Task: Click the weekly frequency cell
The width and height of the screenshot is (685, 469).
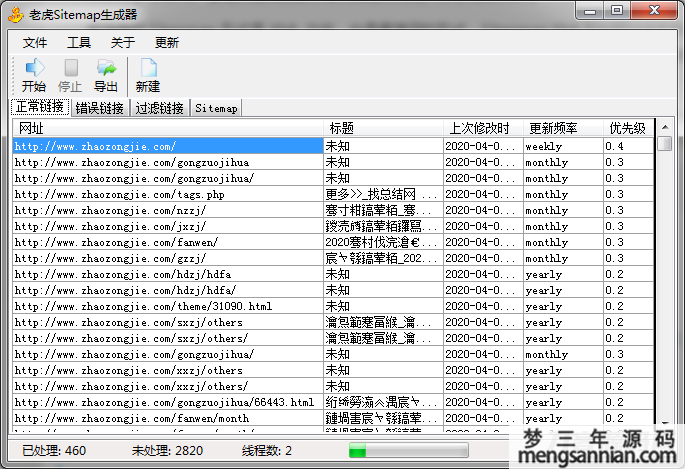Action: coord(563,146)
